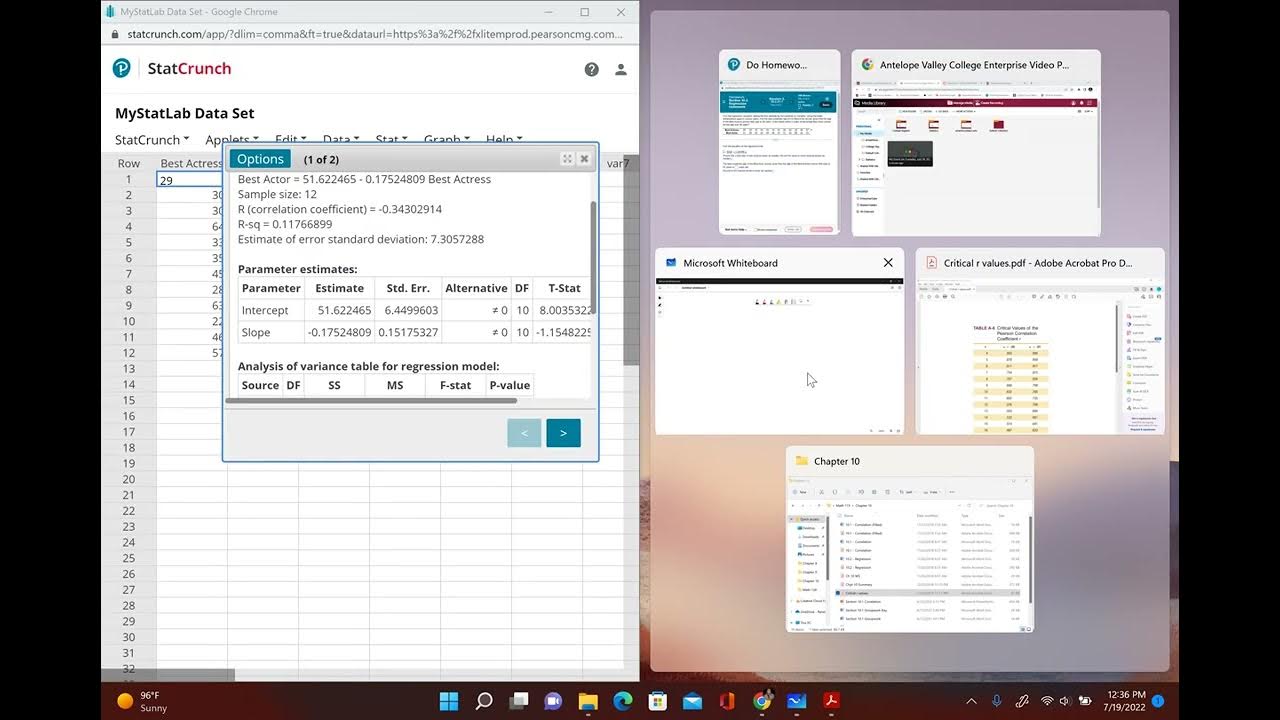Click vertical scrollbar in results dialog

(x=594, y=256)
